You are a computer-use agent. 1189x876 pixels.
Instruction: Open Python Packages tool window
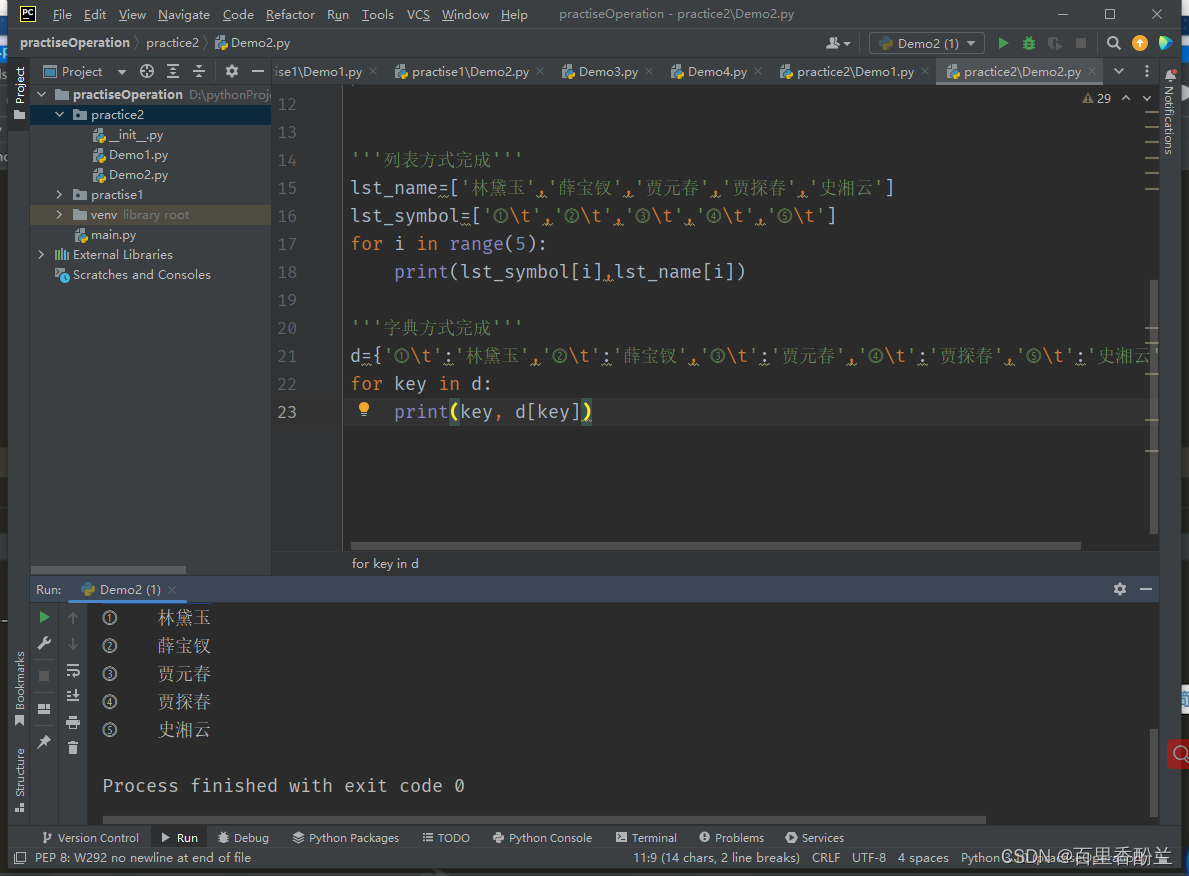(346, 837)
